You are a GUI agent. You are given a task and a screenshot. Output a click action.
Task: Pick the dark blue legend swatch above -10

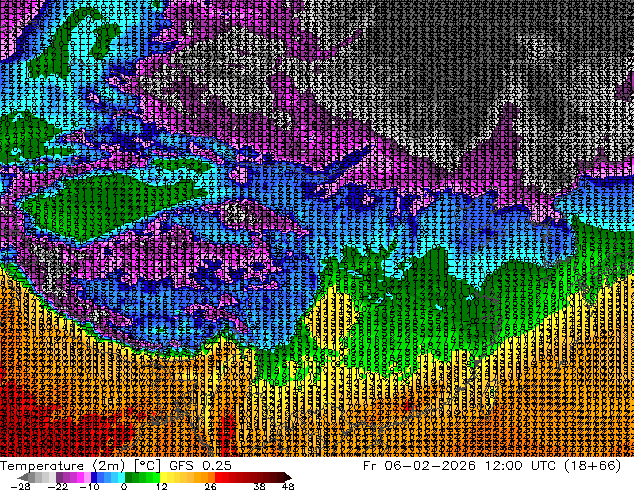pos(94,477)
